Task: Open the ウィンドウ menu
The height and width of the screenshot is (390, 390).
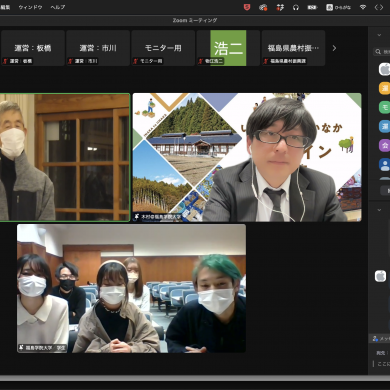Action: (x=30, y=7)
